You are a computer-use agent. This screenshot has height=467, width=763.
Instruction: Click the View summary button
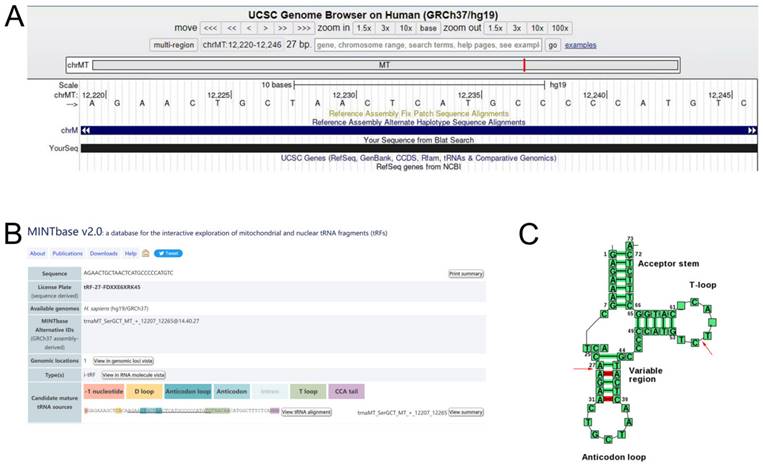coord(466,412)
